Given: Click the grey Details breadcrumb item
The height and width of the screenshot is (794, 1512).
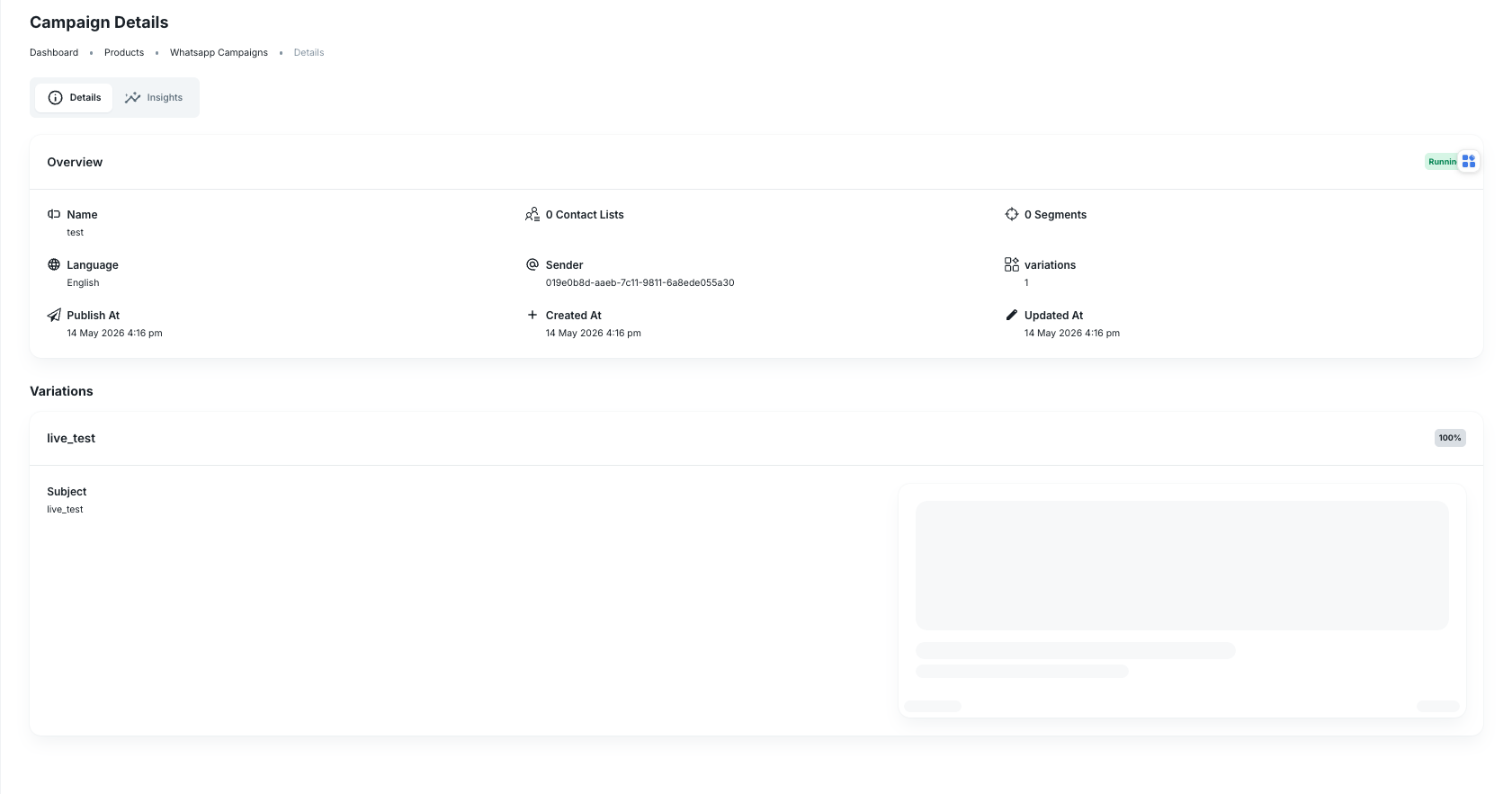Looking at the screenshot, I should 309,52.
